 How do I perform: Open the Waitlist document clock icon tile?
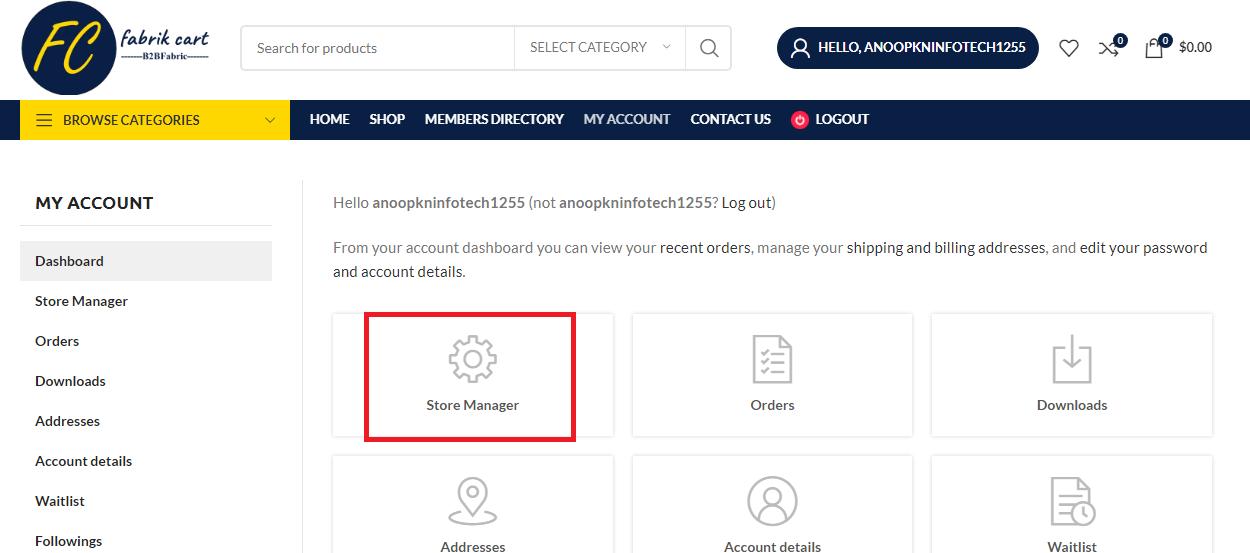pyautogui.click(x=1072, y=505)
